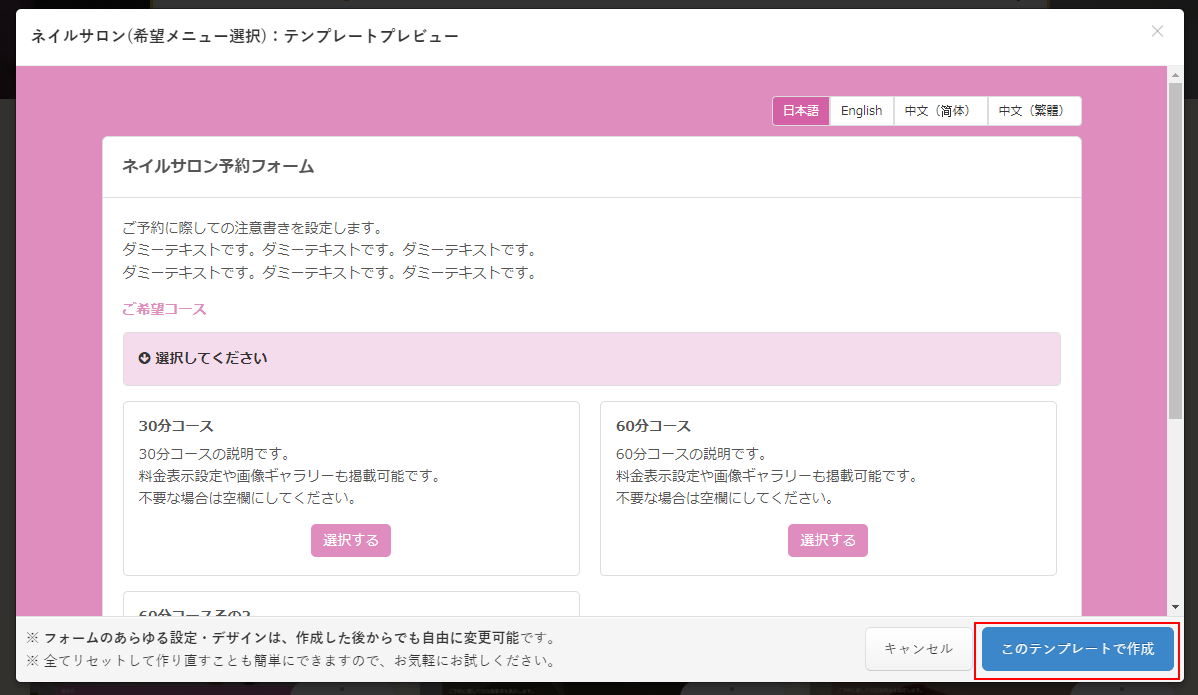Select the 中文（繁體） language tab
Screen dimensions: 1198x695
click(x=1033, y=111)
